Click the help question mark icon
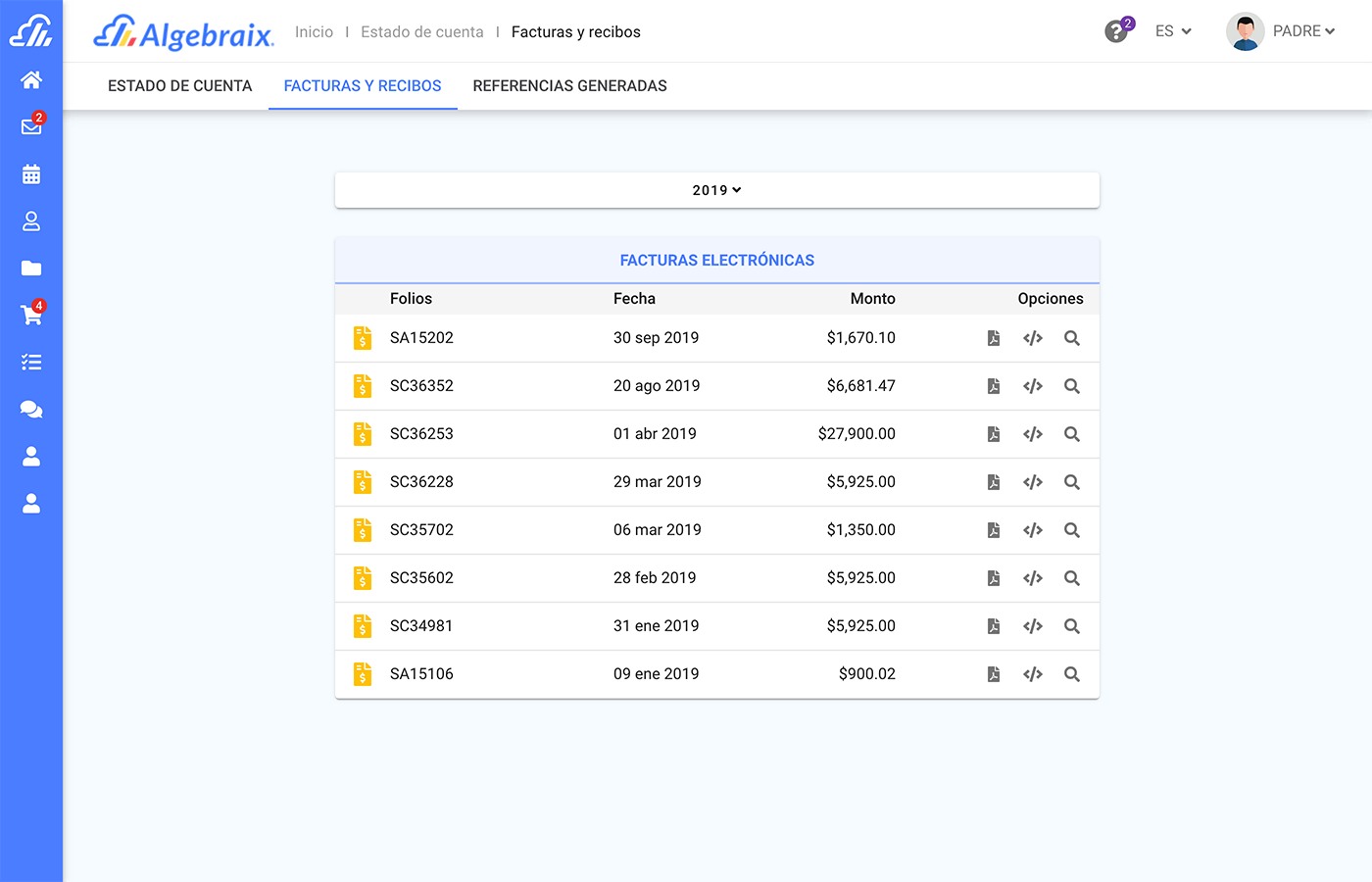Screen dimensions: 1372x882 [1115, 32]
